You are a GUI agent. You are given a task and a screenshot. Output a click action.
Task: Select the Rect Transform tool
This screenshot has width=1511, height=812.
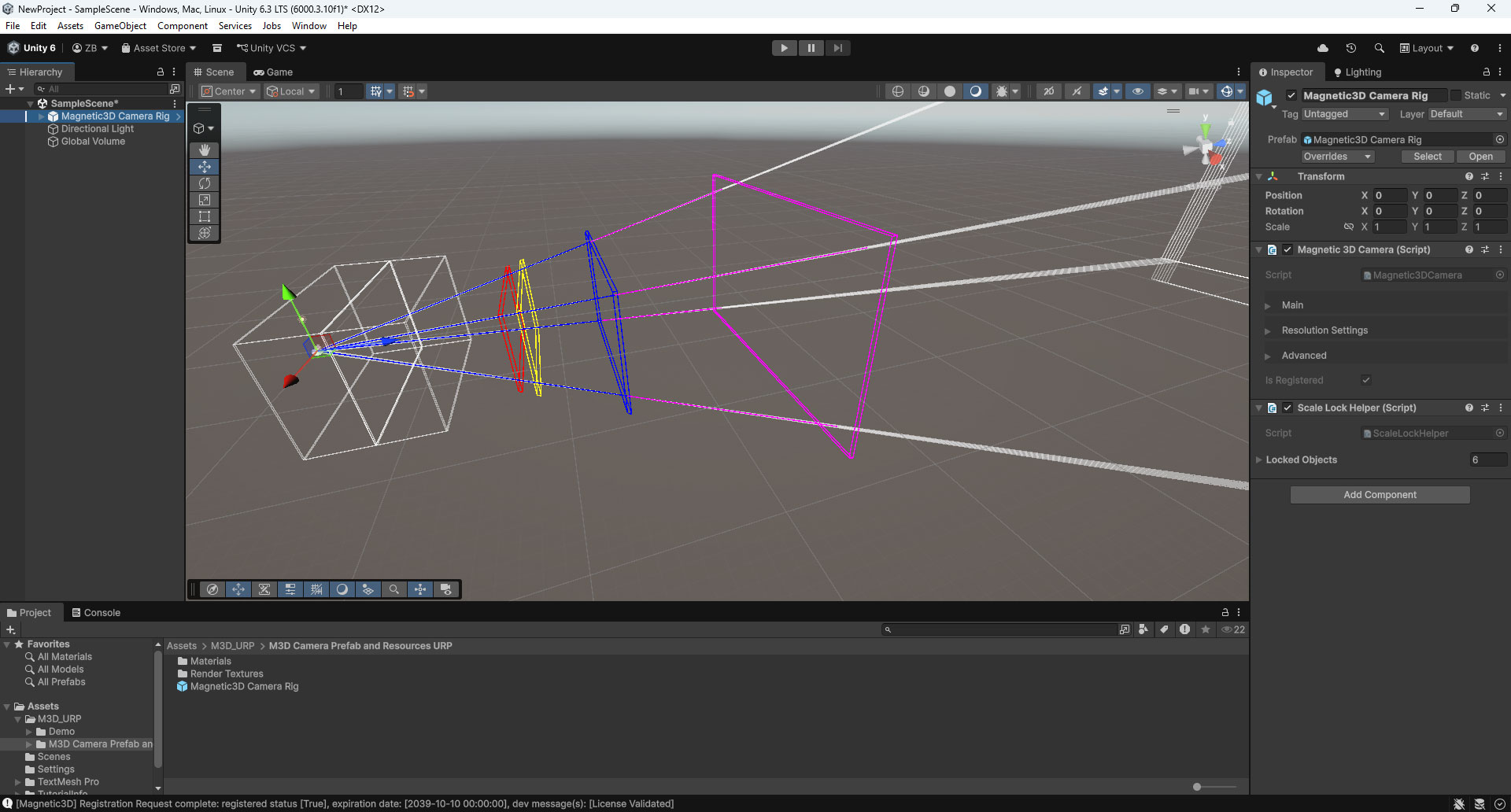coord(204,216)
